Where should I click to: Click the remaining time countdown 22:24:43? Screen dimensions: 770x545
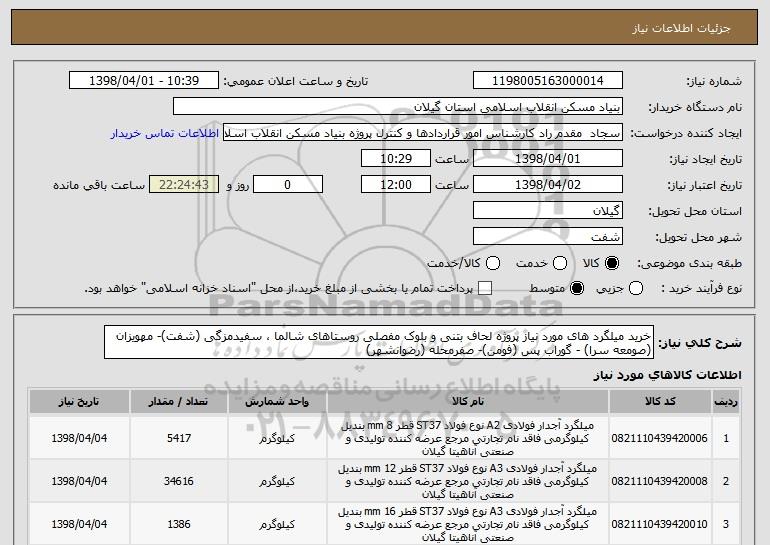point(184,185)
